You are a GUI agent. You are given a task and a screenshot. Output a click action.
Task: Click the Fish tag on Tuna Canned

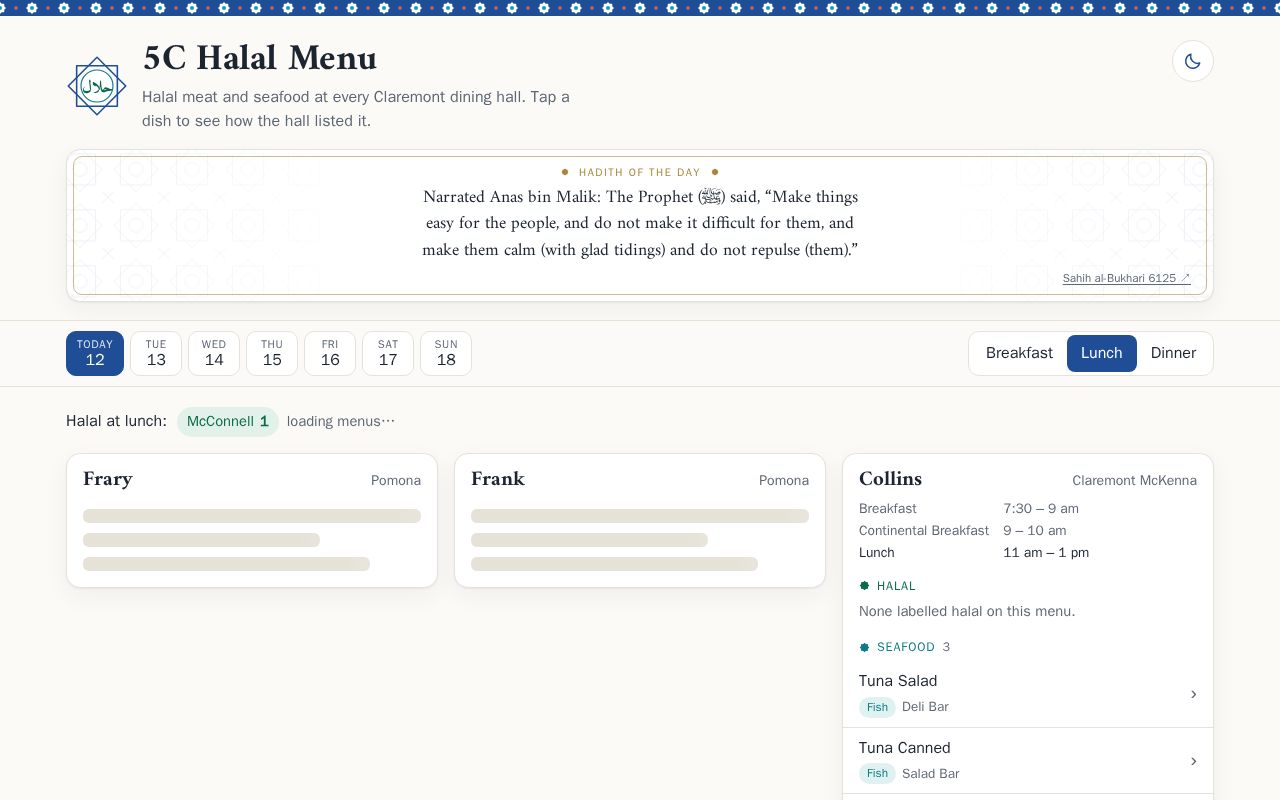click(877, 774)
